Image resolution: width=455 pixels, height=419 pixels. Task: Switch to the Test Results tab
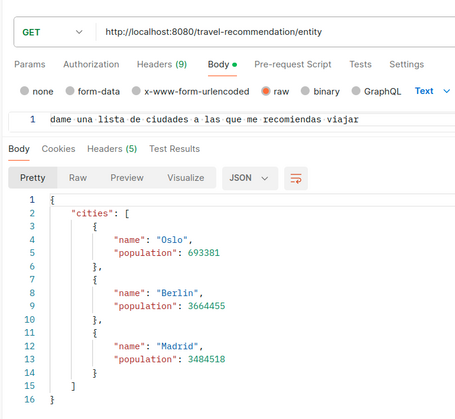tap(174, 149)
